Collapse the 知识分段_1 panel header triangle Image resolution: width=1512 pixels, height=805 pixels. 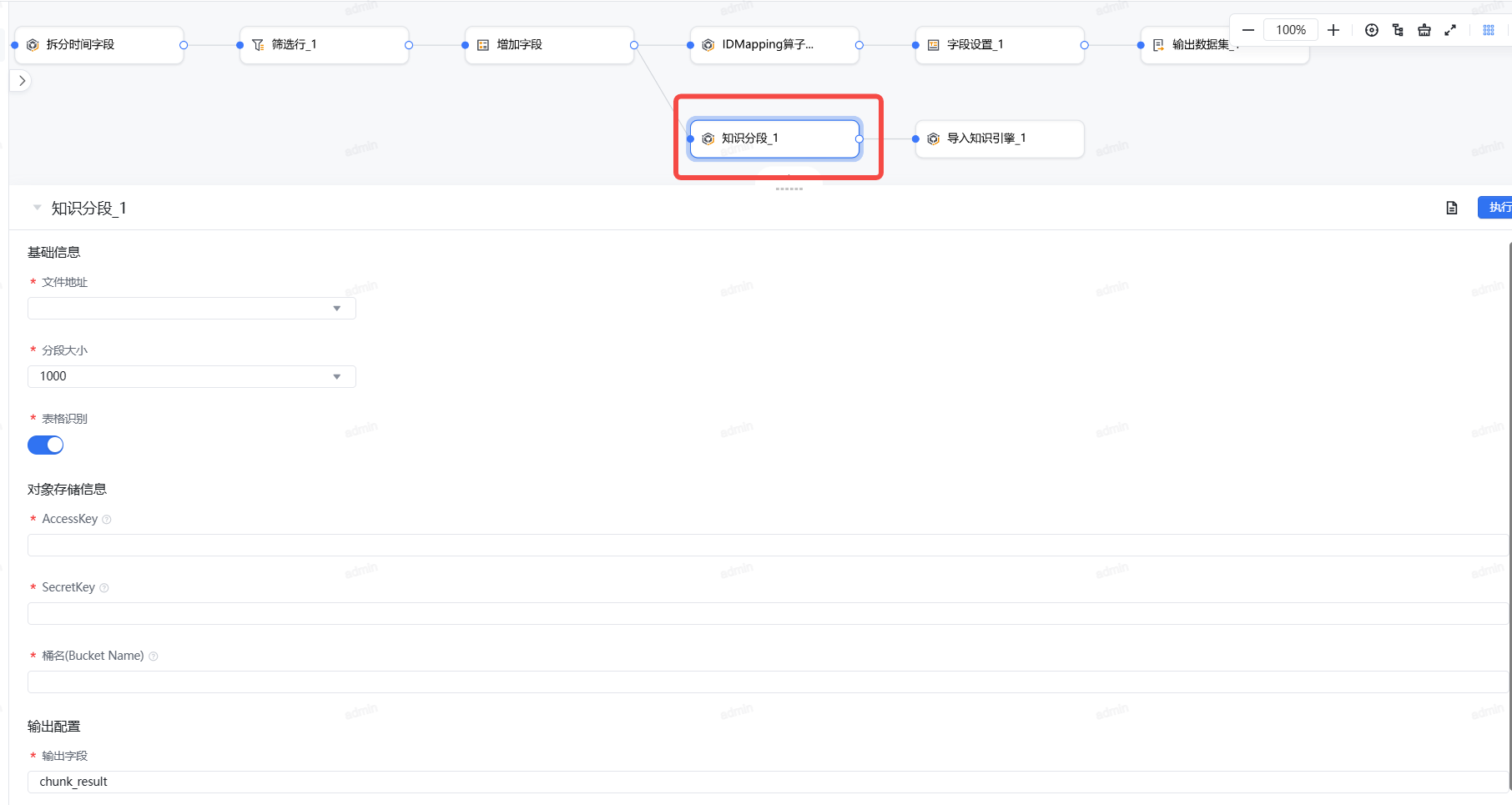tap(37, 208)
